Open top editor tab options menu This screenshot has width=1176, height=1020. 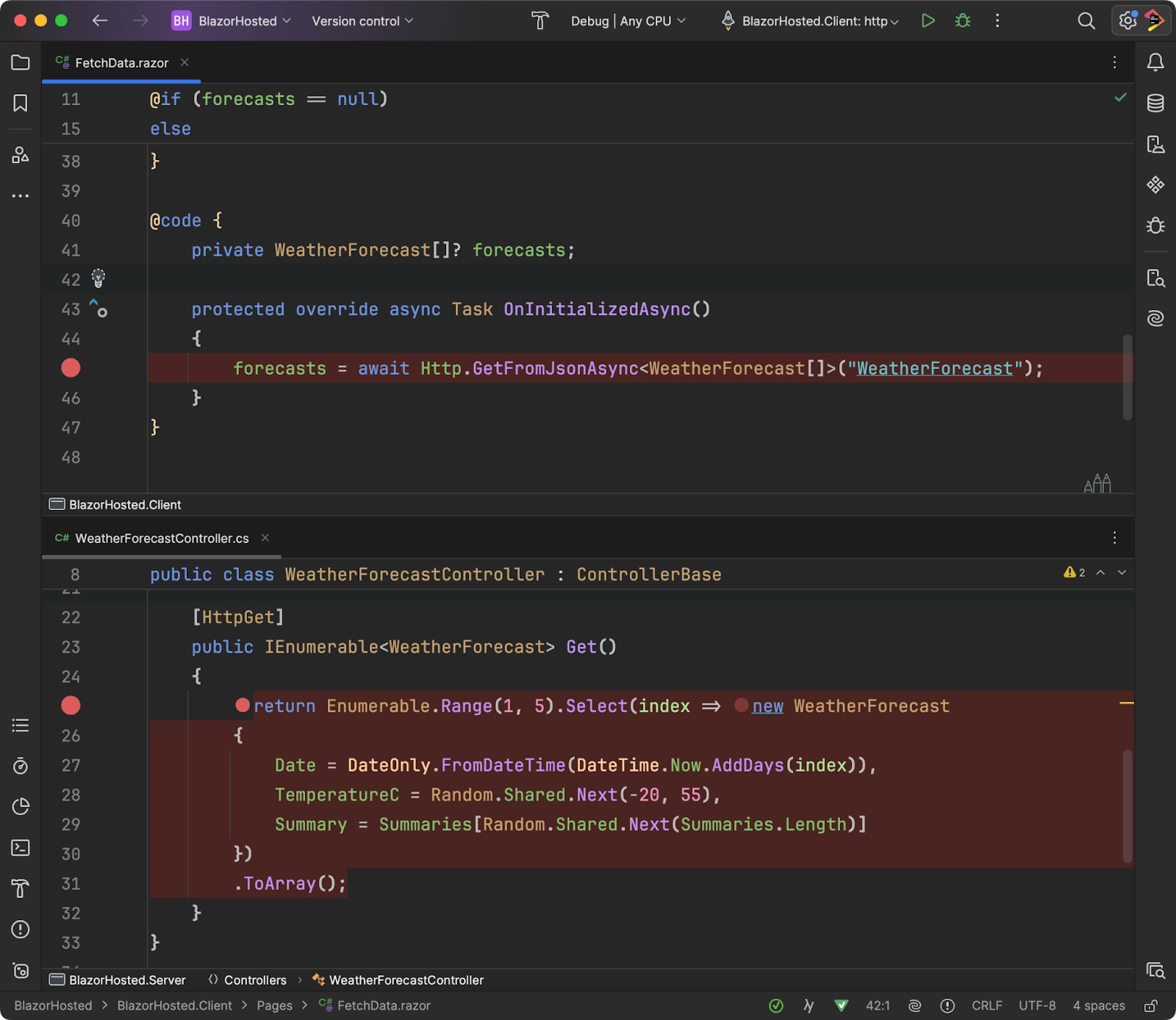[x=1115, y=62]
